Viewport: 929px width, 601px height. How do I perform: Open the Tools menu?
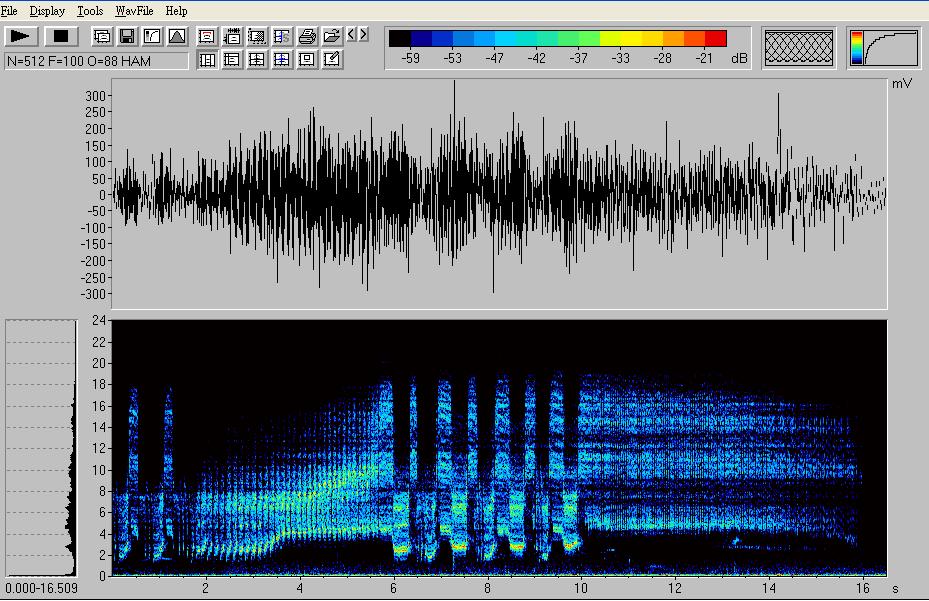pyautogui.click(x=90, y=11)
